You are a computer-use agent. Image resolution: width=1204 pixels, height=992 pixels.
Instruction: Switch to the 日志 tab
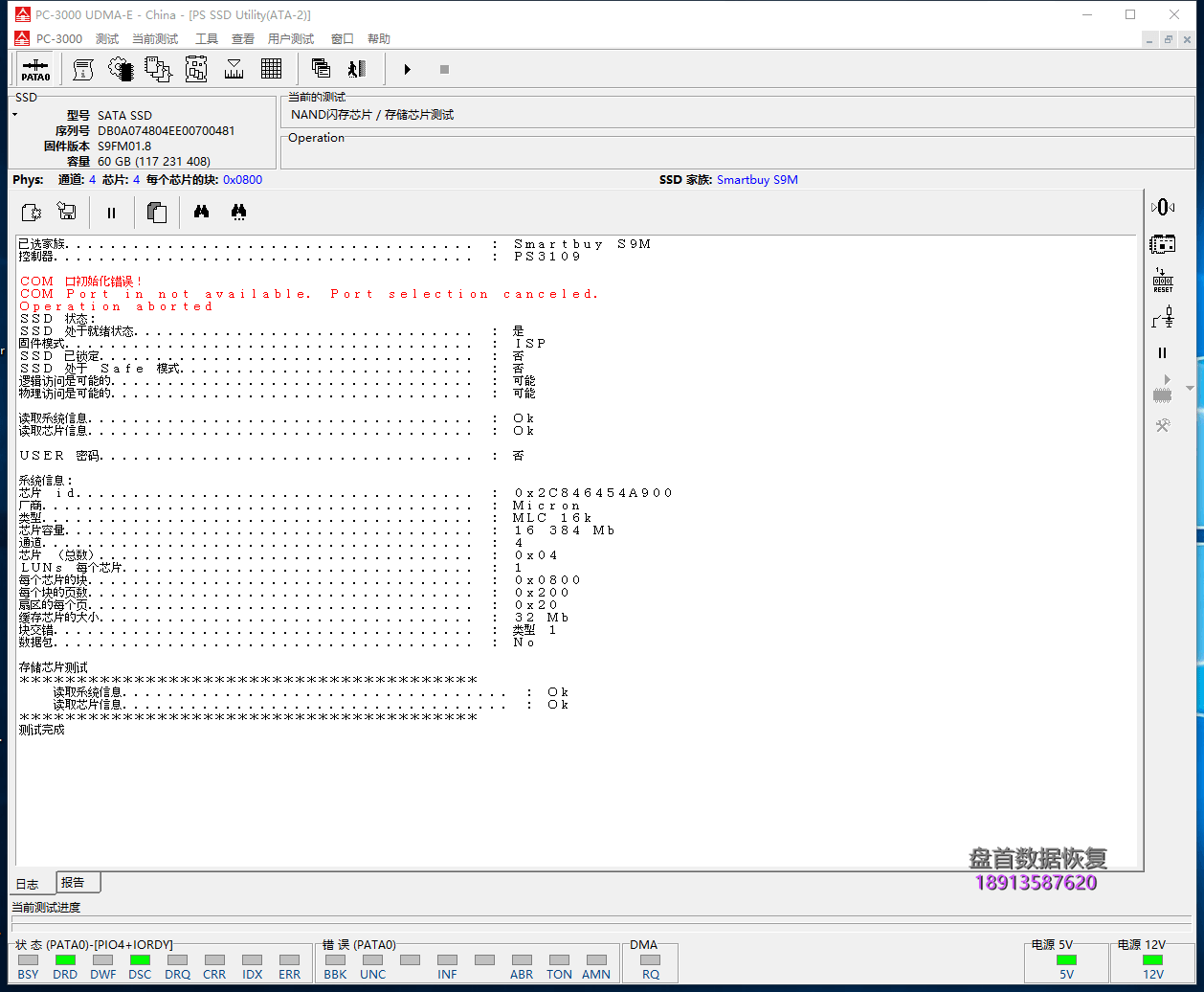(28, 884)
